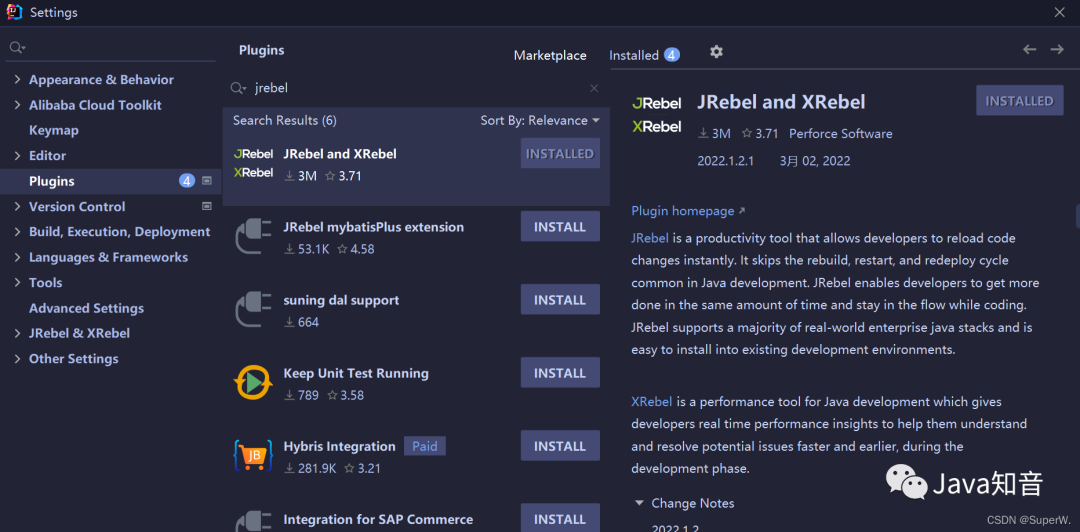This screenshot has height=532, width=1080.
Task: Expand Build, Execution, Deployment node
Action: pyautogui.click(x=17, y=232)
